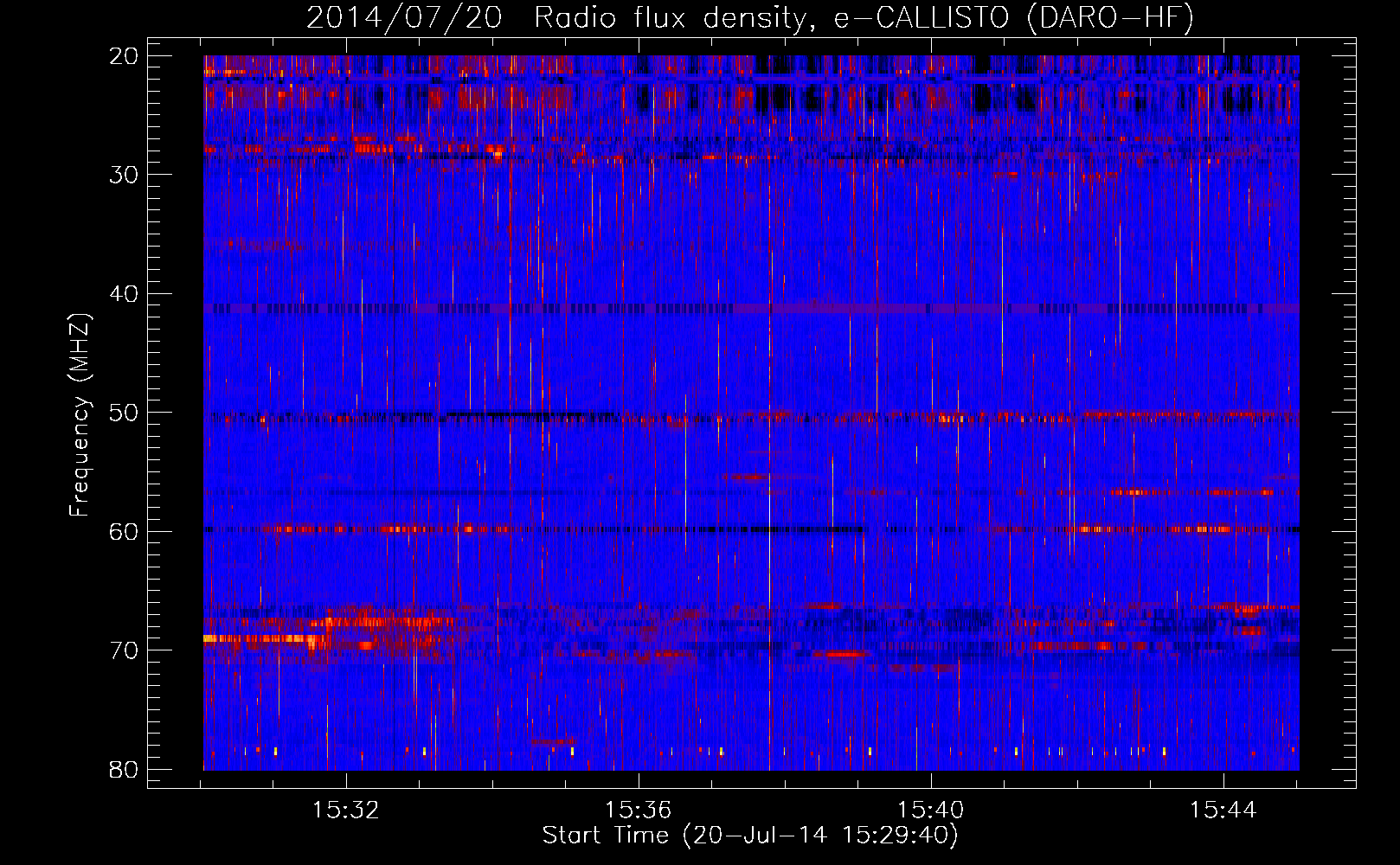Click the 80 frequency tick label

[124, 770]
